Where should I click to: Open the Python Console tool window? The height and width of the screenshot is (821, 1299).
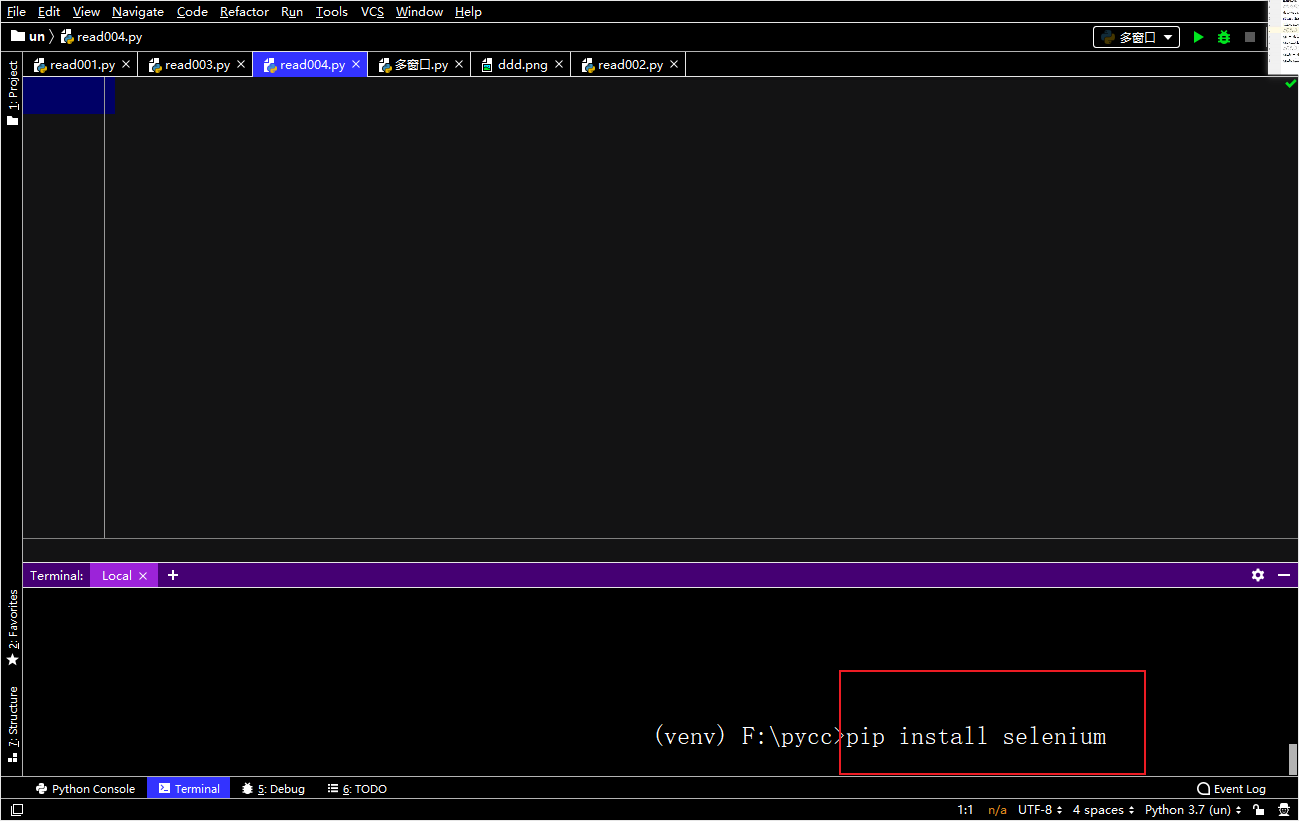coord(85,789)
